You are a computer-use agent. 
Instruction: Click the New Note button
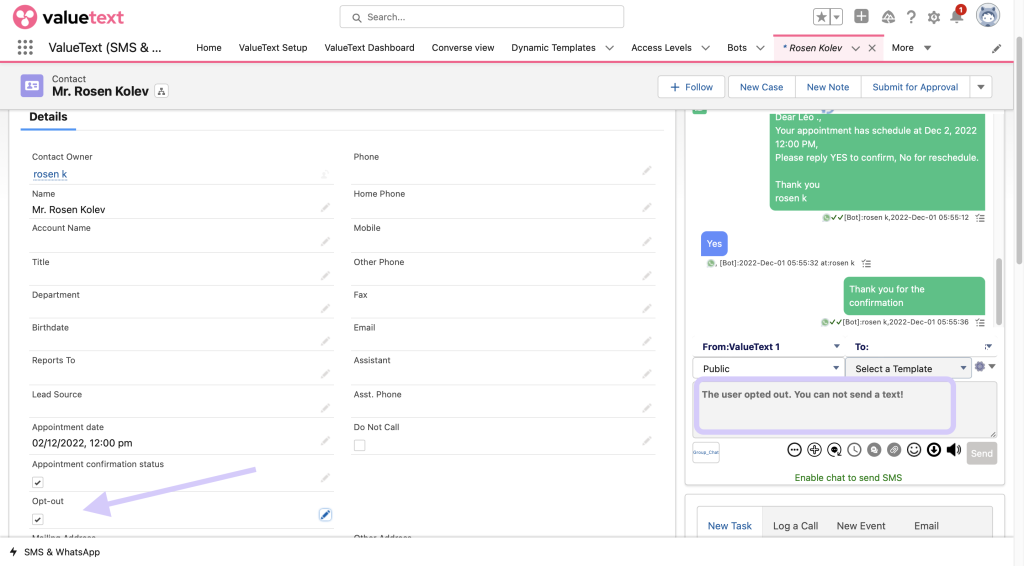[x=827, y=87]
